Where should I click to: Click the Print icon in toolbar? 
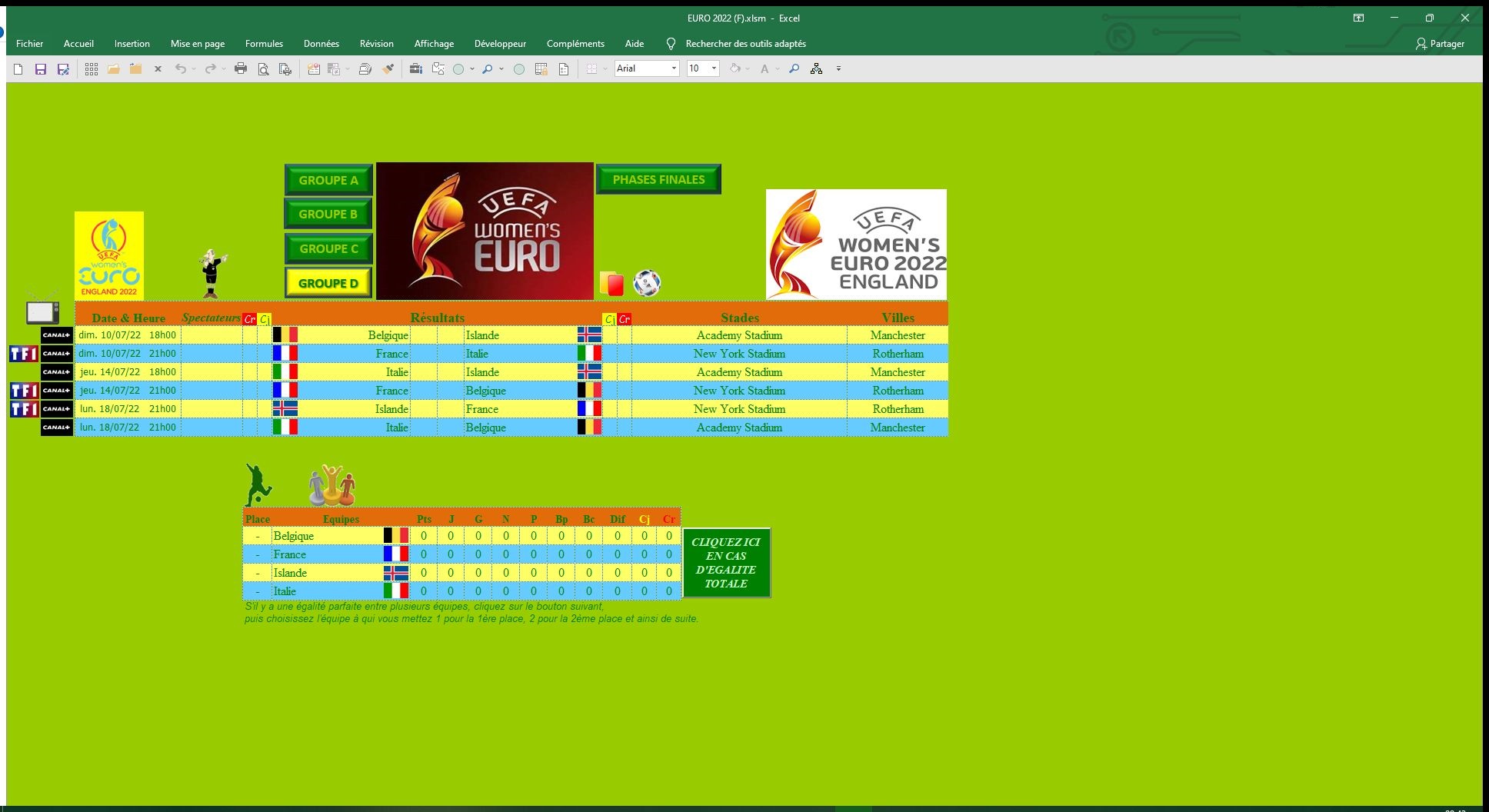click(241, 69)
